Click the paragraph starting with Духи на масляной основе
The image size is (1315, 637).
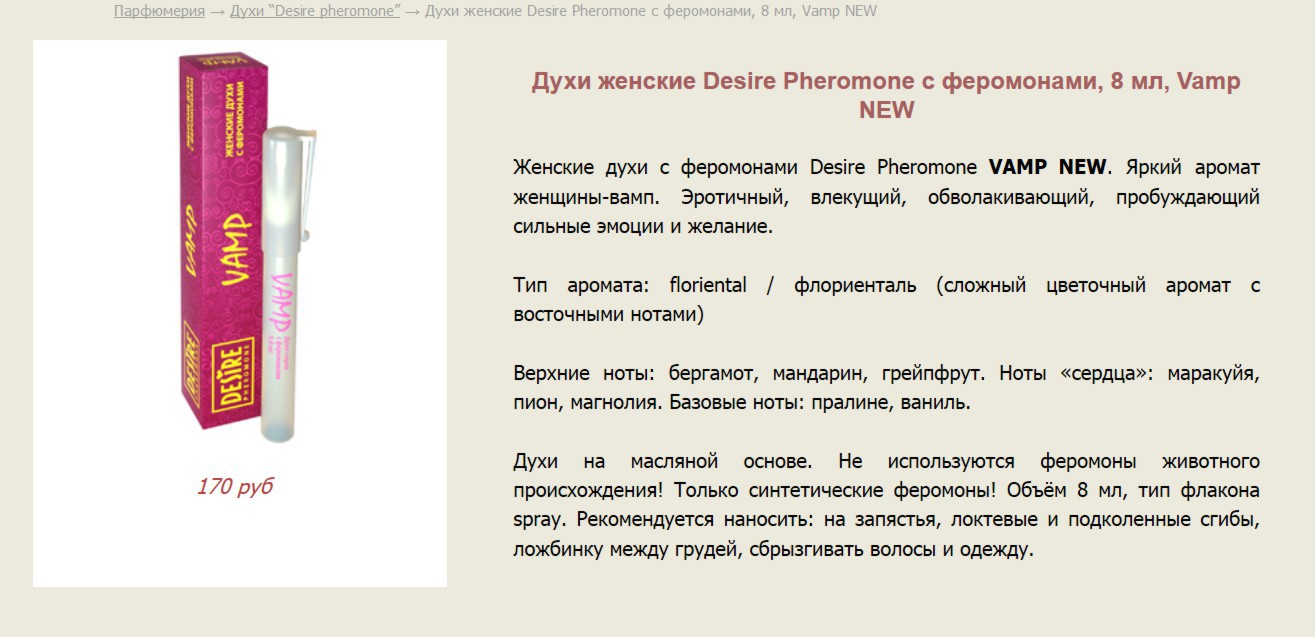pos(886,505)
